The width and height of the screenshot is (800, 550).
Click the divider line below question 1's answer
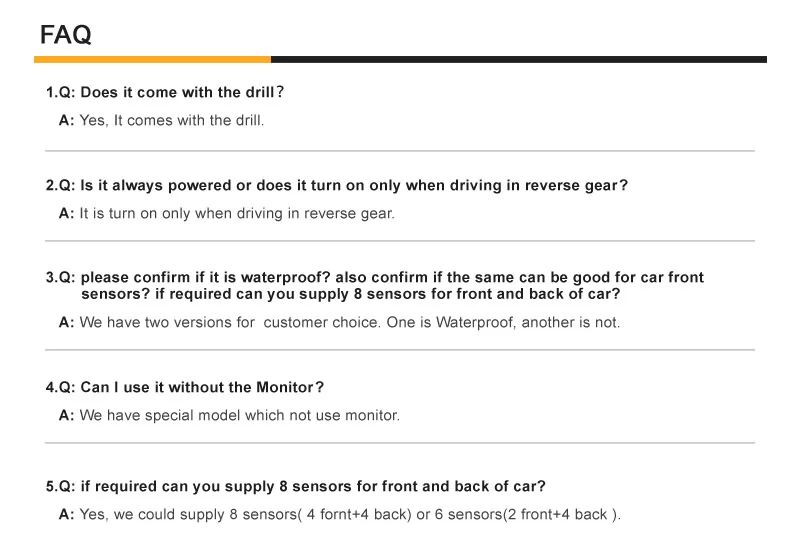point(400,151)
